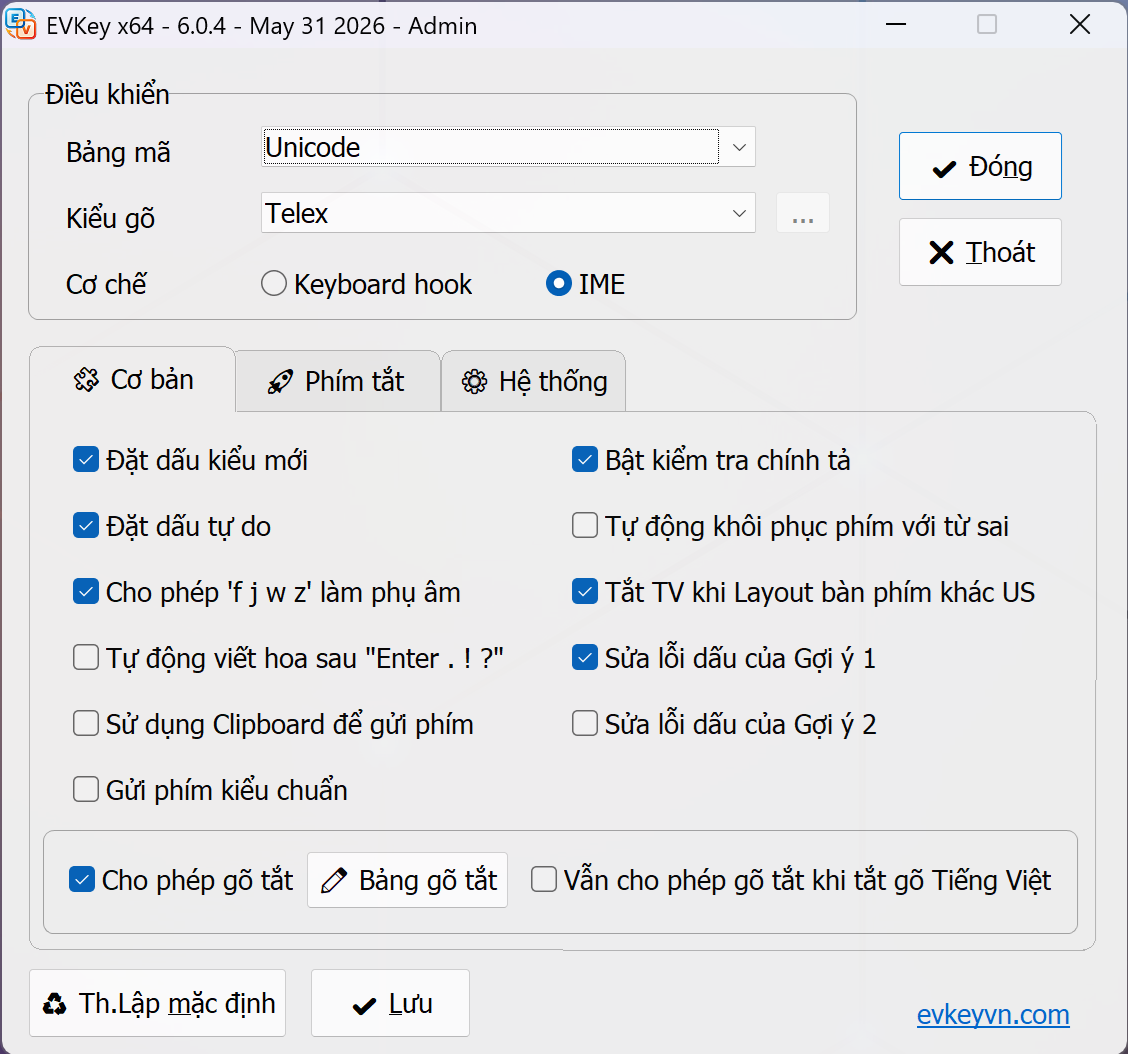This screenshot has height=1057, width=1129.
Task: Click the EVKey app icon in title bar
Action: [20, 24]
